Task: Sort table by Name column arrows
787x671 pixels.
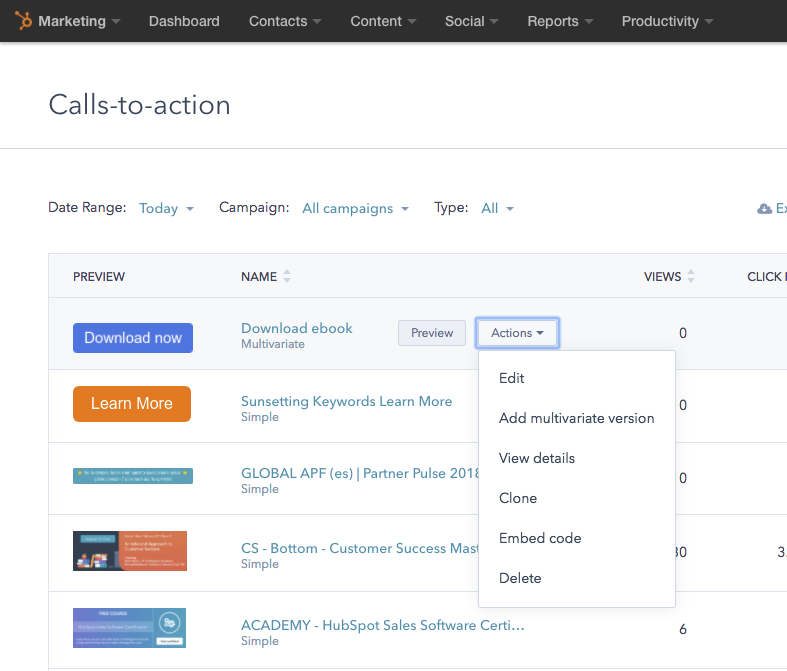Action: (288, 277)
